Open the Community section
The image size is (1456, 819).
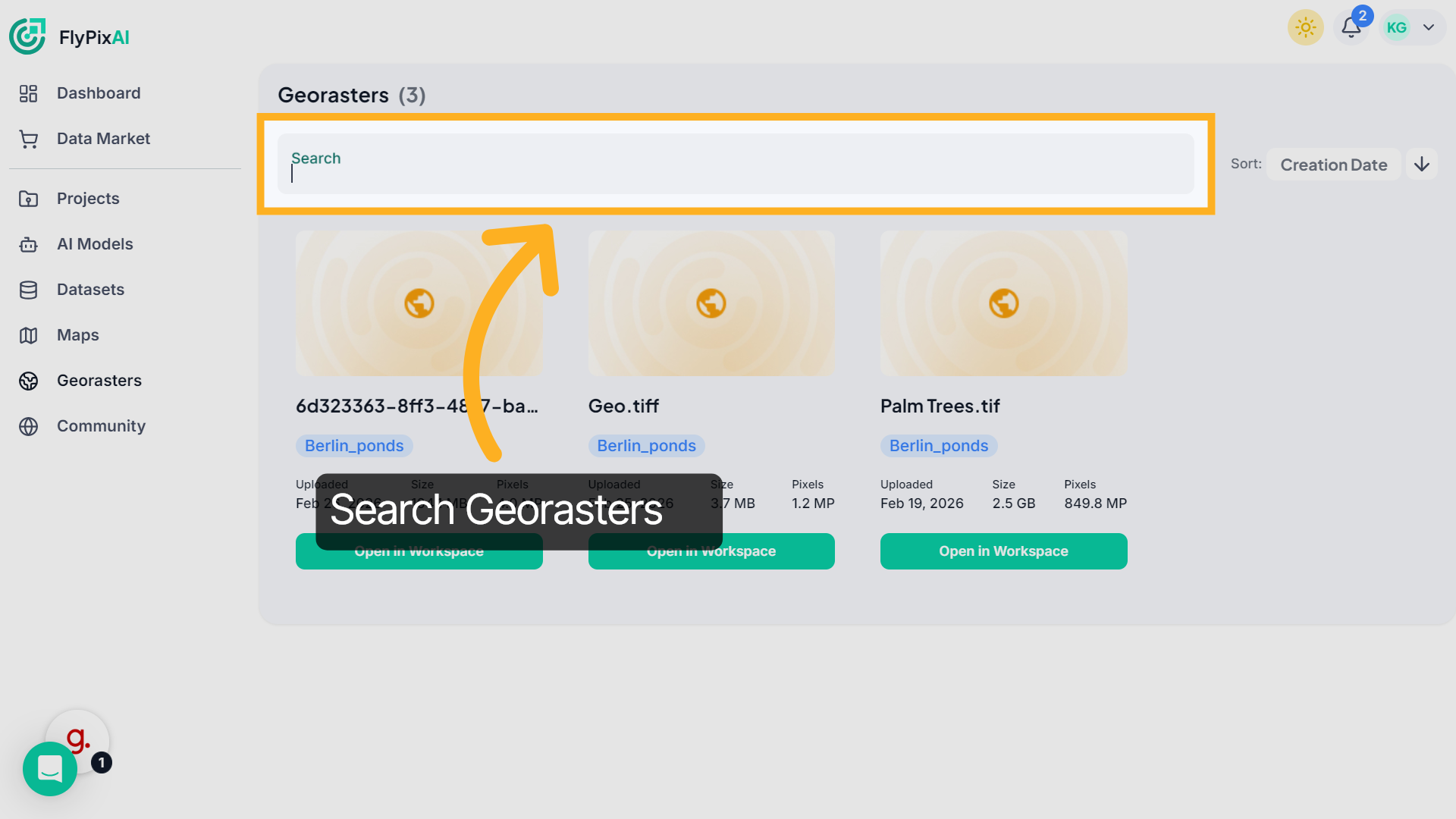pyautogui.click(x=101, y=426)
